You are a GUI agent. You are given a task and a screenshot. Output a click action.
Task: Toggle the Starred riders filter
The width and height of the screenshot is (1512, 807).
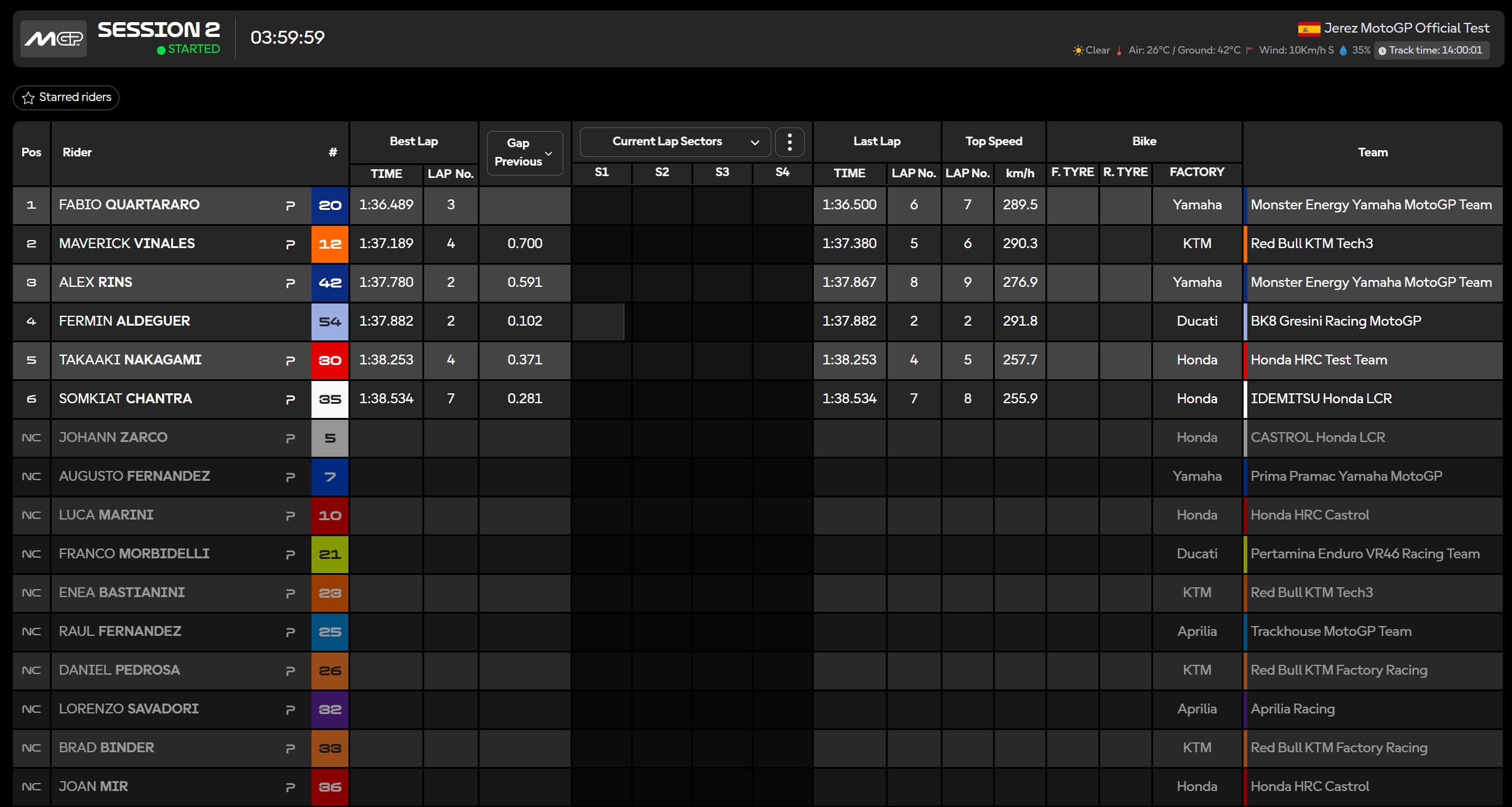tap(66, 97)
